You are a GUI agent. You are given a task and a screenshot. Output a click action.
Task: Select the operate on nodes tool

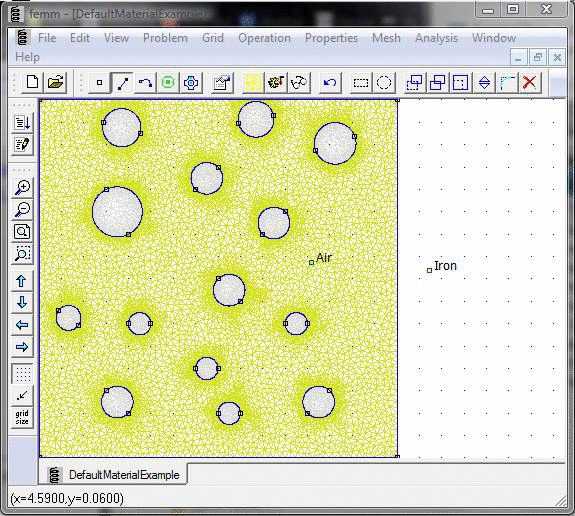pyautogui.click(x=99, y=83)
